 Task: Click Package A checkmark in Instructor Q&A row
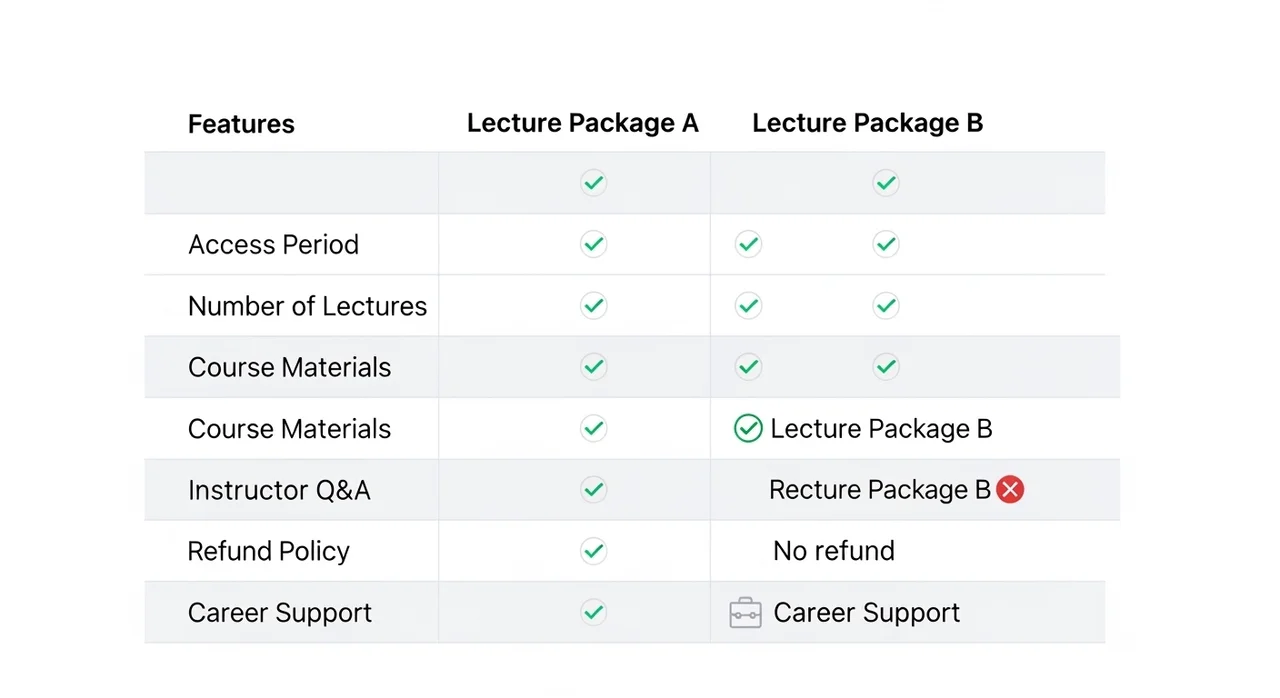click(594, 490)
